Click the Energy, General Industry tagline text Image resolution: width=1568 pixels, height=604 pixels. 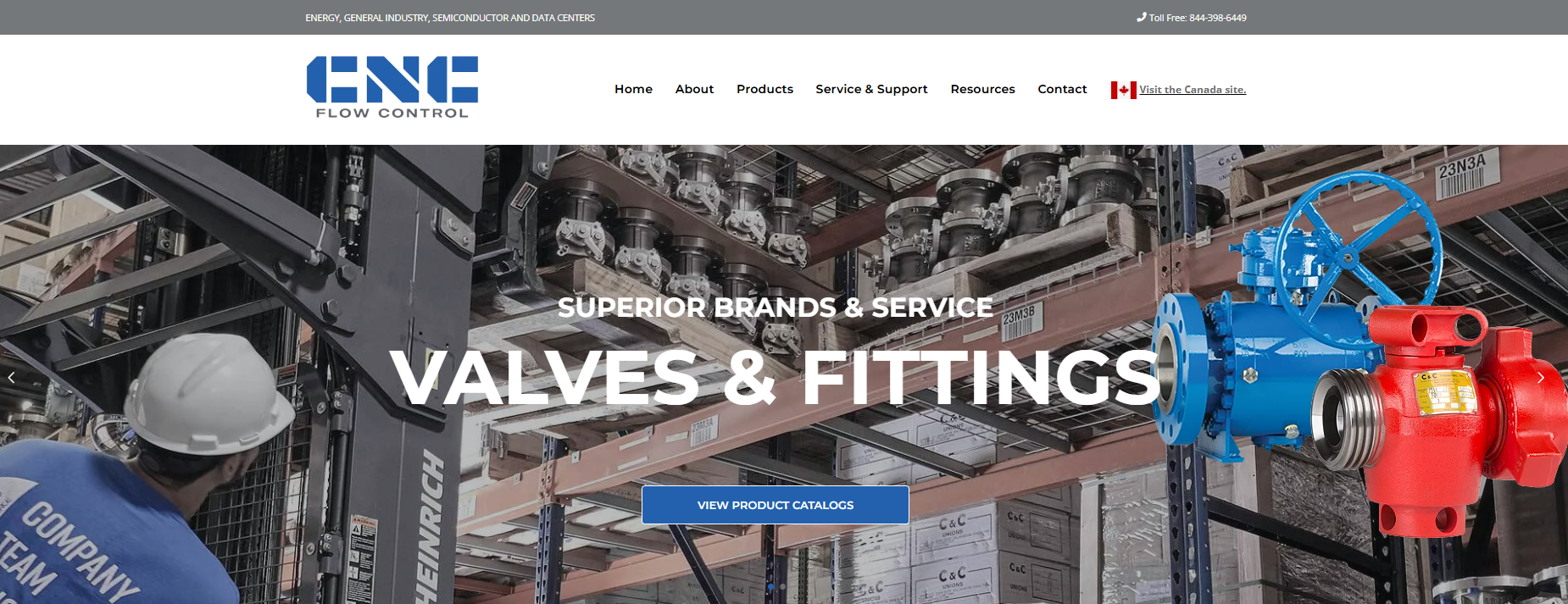[x=450, y=18]
